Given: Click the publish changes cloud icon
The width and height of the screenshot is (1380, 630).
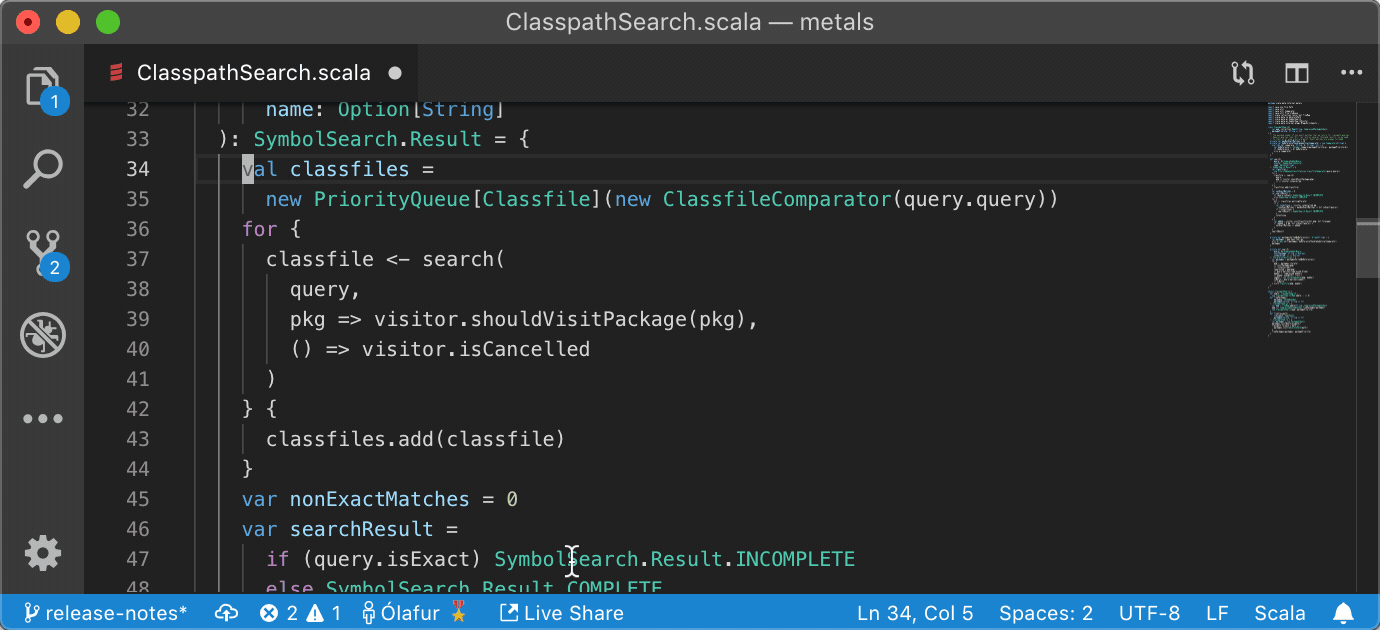Looking at the screenshot, I should [227, 613].
